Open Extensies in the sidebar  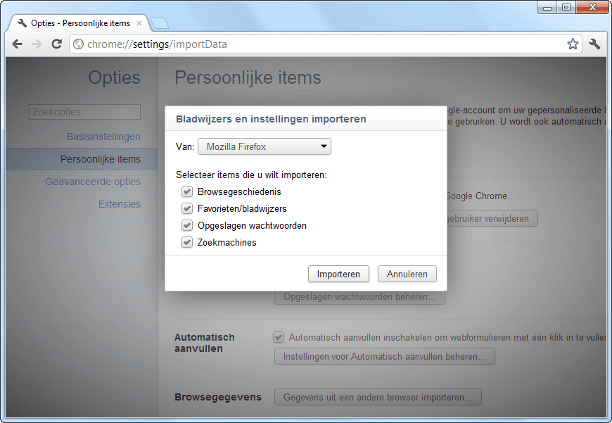tap(119, 204)
